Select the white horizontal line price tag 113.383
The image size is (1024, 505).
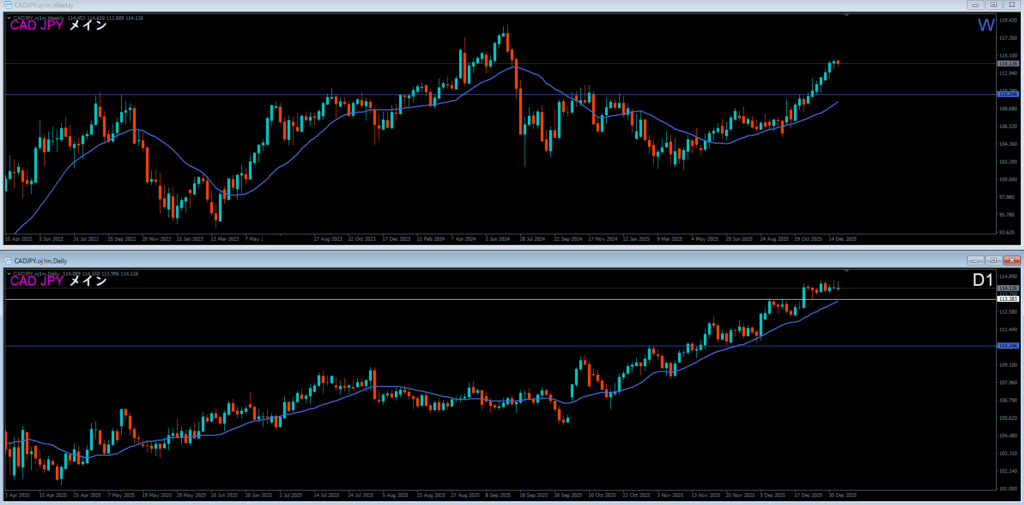[1008, 299]
